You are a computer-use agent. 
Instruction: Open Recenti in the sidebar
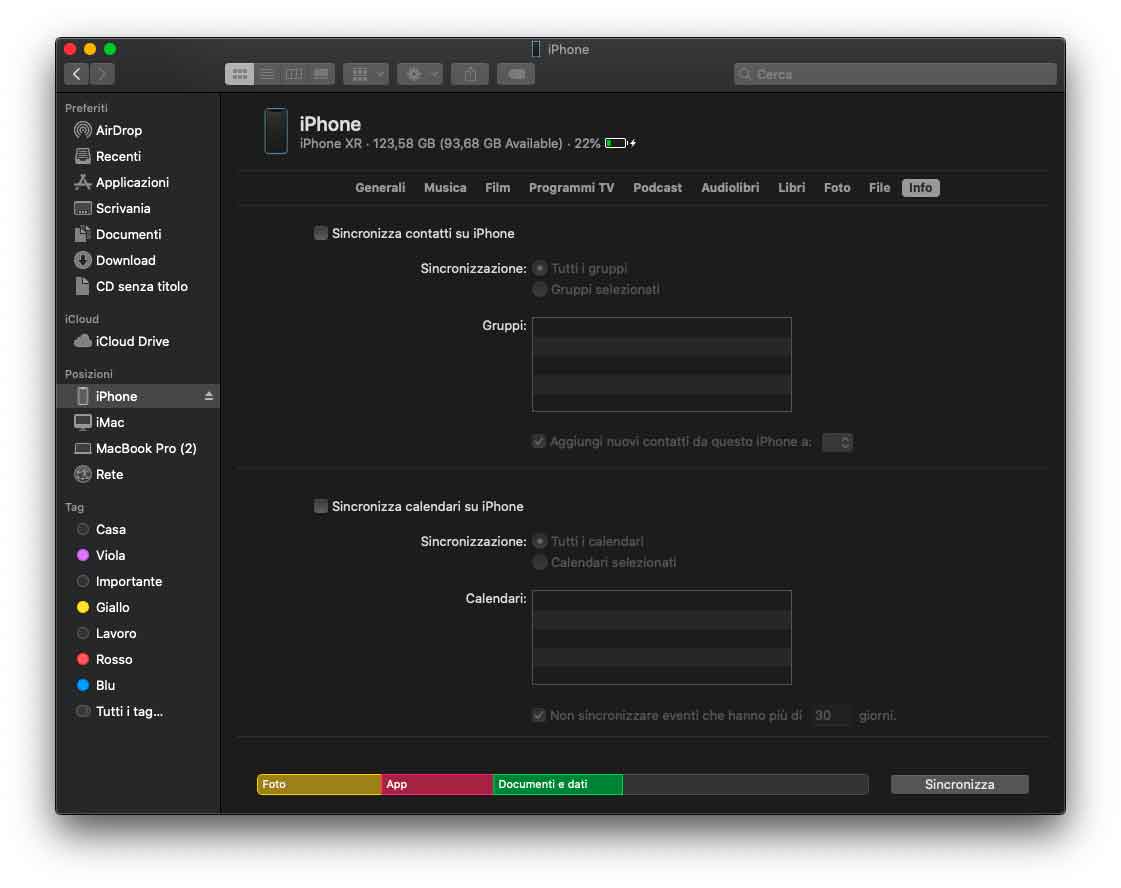click(x=137, y=156)
